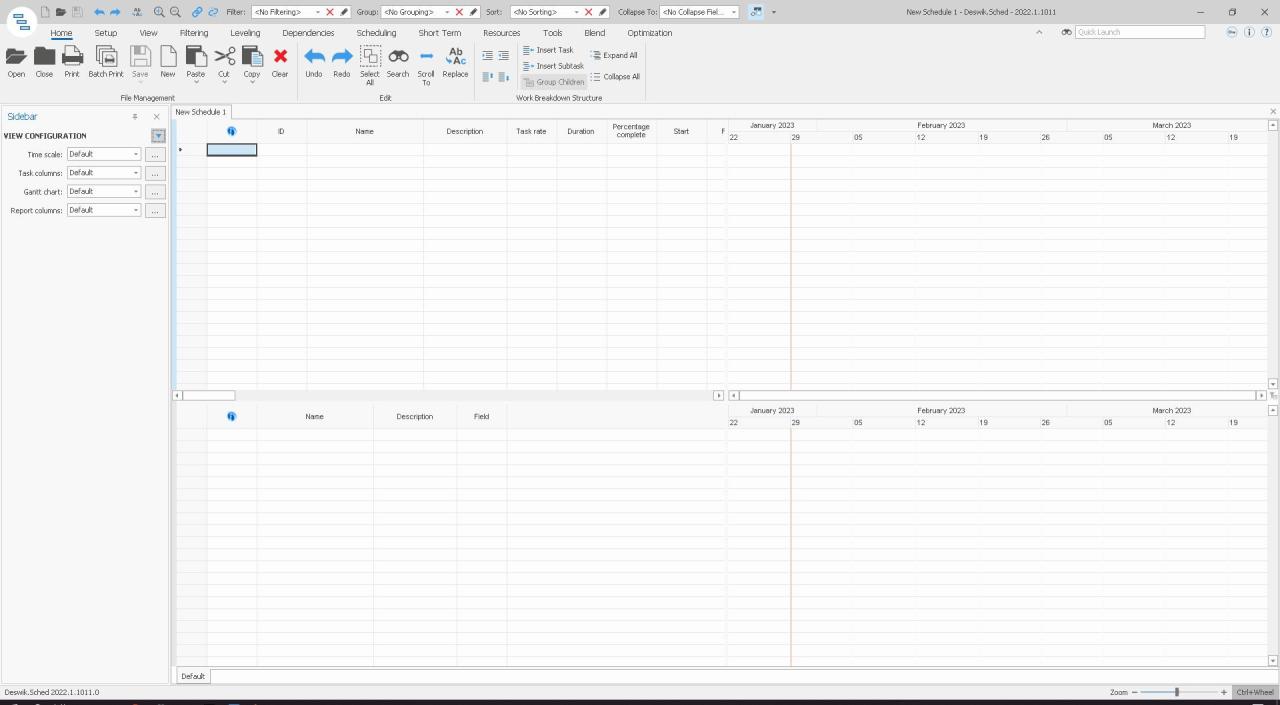
Task: Open the Time scale dropdown
Action: pos(136,154)
